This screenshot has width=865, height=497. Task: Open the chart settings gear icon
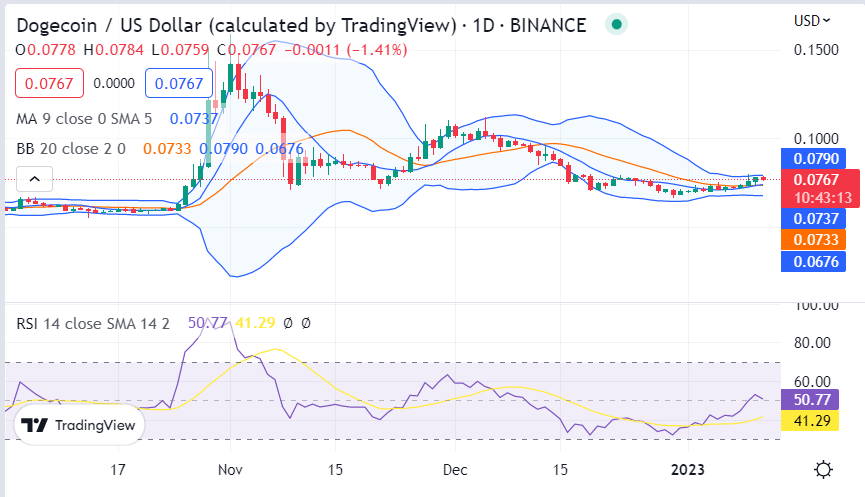tap(823, 469)
